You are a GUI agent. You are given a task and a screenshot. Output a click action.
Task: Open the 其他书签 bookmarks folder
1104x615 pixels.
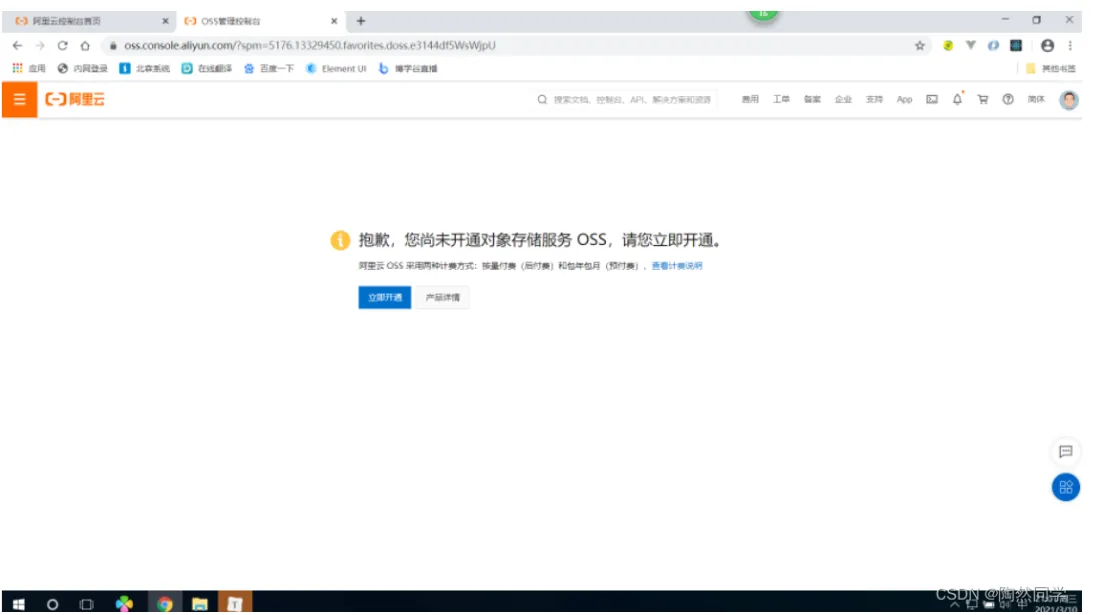1050,68
